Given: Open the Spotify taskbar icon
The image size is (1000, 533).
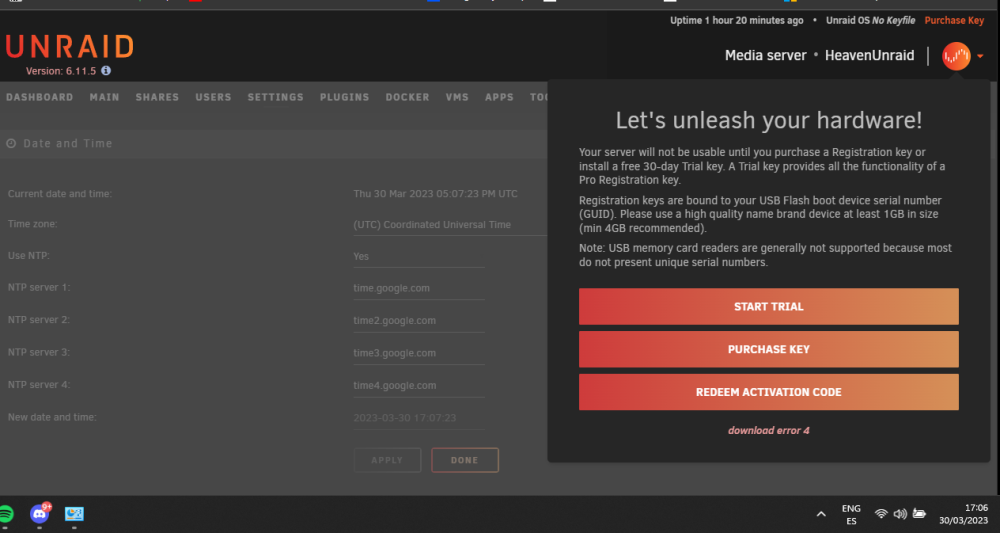Looking at the screenshot, I should (6, 514).
